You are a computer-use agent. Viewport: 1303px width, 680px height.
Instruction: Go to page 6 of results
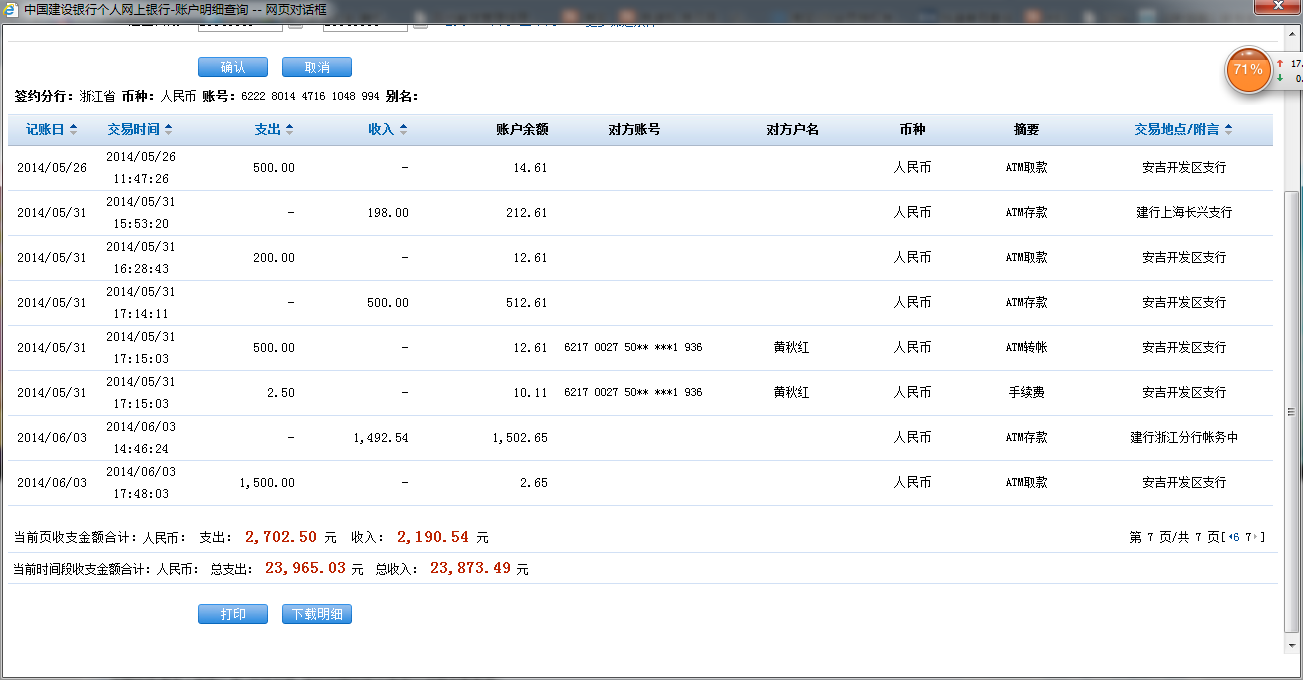[x=1237, y=538]
